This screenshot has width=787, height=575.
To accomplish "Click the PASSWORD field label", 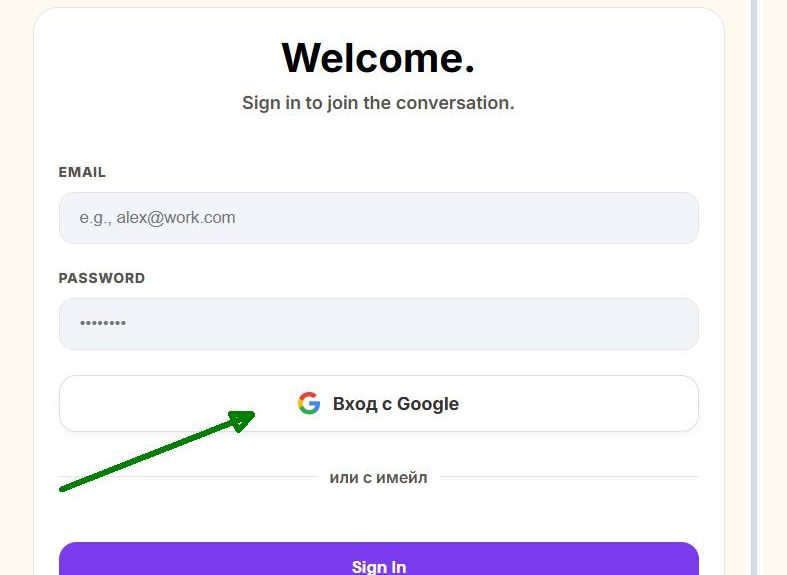I will [x=101, y=278].
